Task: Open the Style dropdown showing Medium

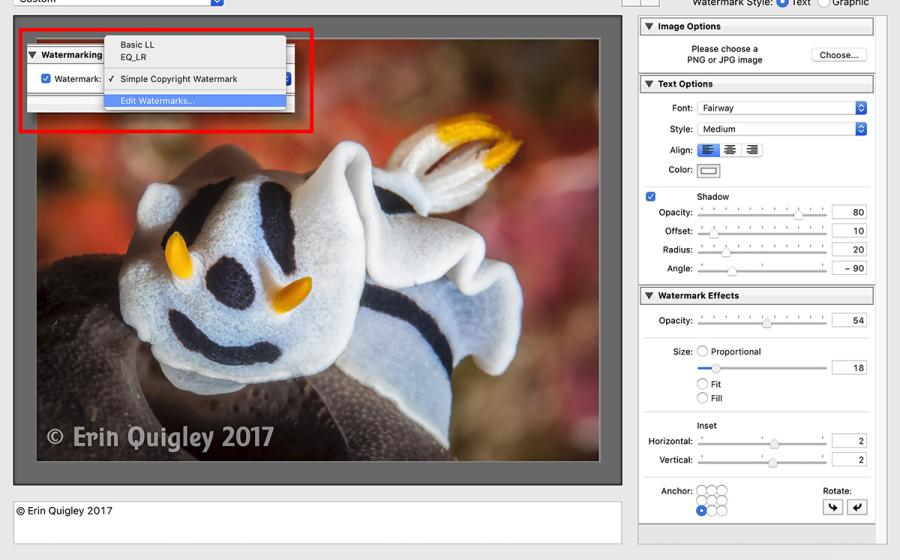Action: pos(782,129)
